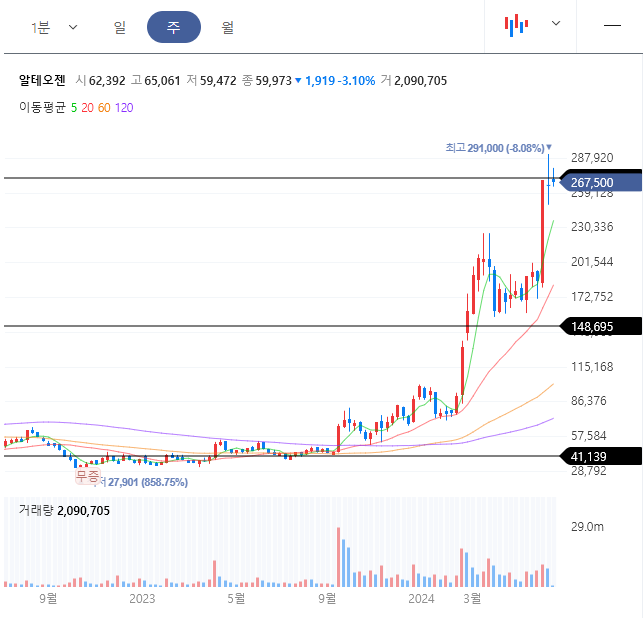The height and width of the screenshot is (618, 643).
Task: Click the 41,139 horizontal line label
Action: [600, 456]
